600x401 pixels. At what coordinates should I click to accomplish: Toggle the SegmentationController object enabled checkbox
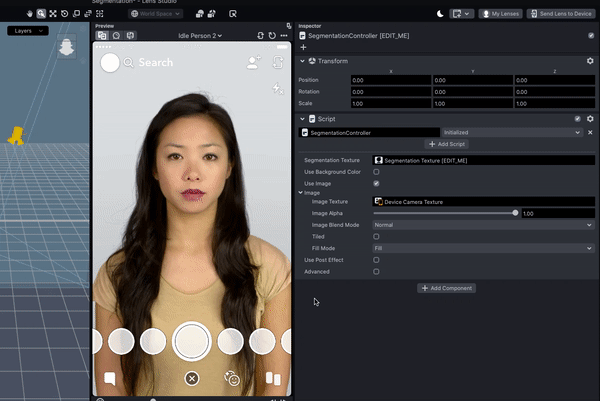[591, 36]
